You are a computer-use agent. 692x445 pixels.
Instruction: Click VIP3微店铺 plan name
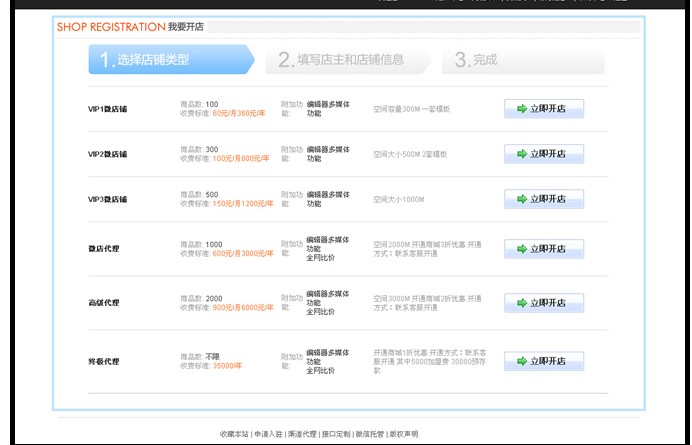point(108,199)
